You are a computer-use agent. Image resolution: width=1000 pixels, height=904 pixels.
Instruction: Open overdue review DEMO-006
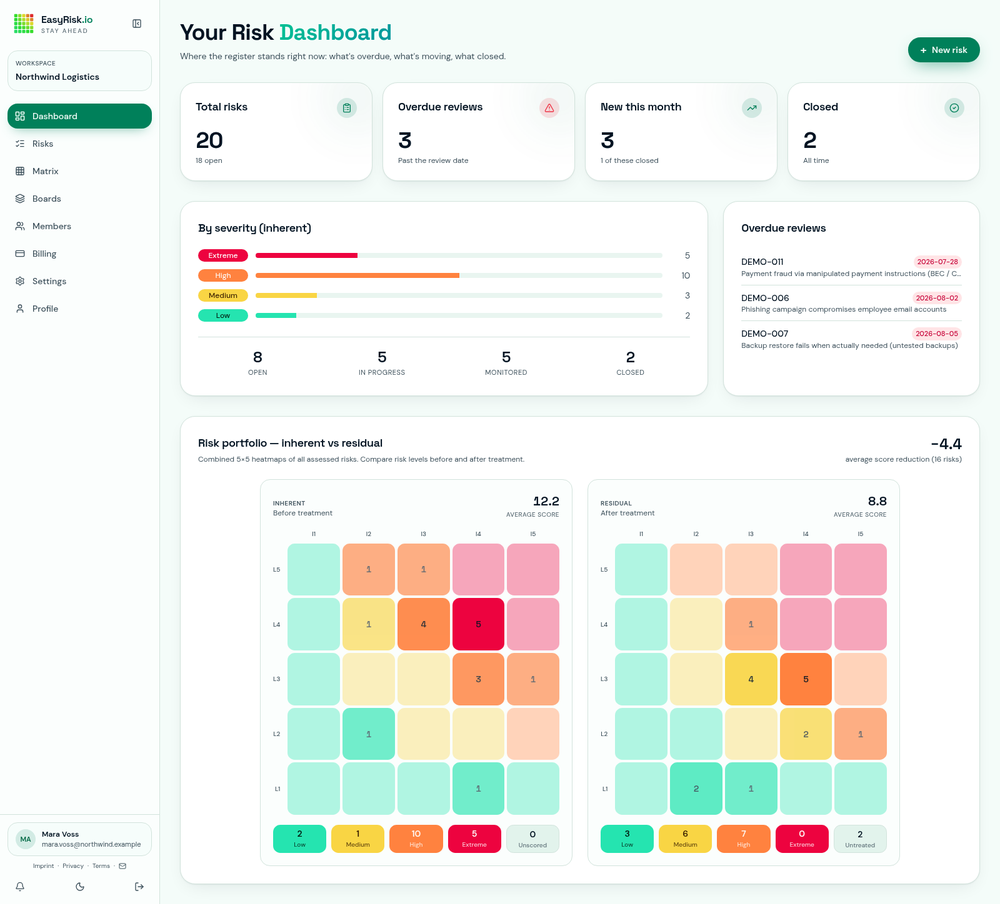(x=851, y=303)
